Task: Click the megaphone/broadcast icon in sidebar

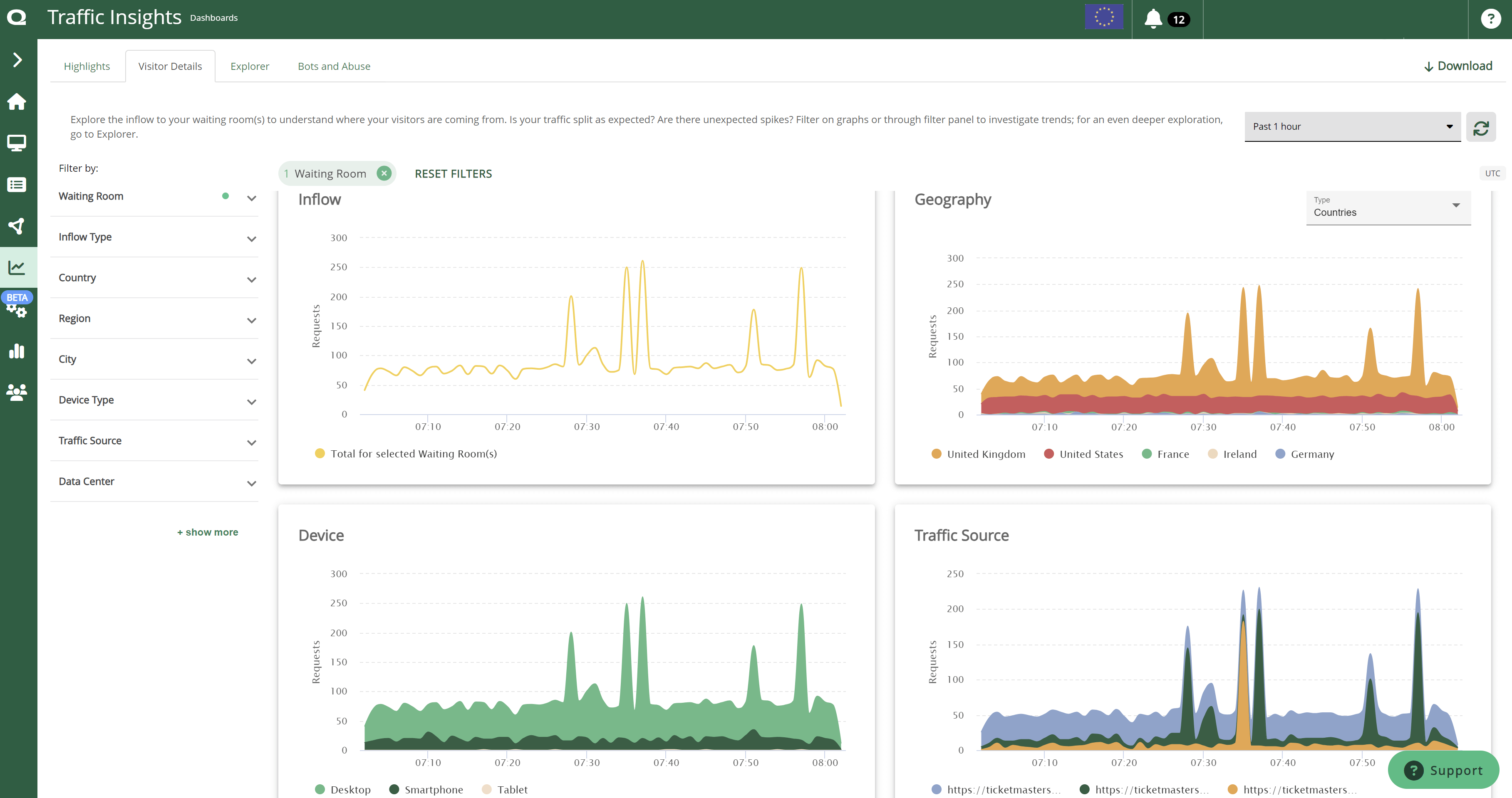Action: pyautogui.click(x=18, y=225)
